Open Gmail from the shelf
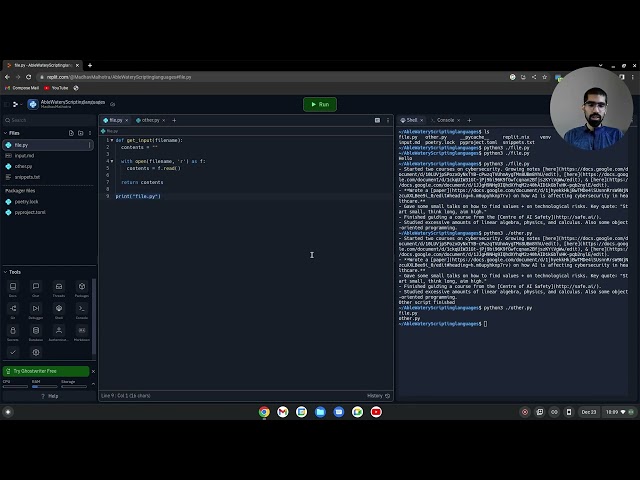 tap(283, 412)
